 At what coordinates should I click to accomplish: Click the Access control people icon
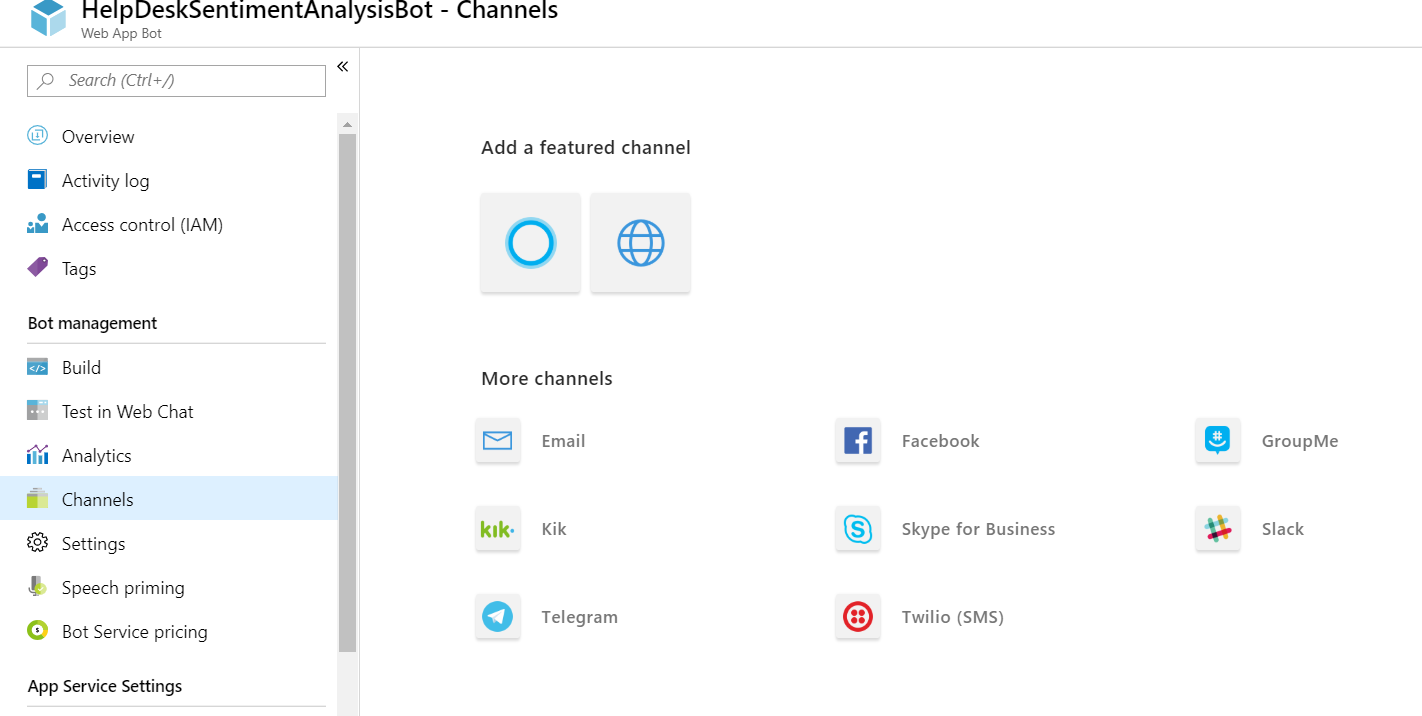point(38,224)
